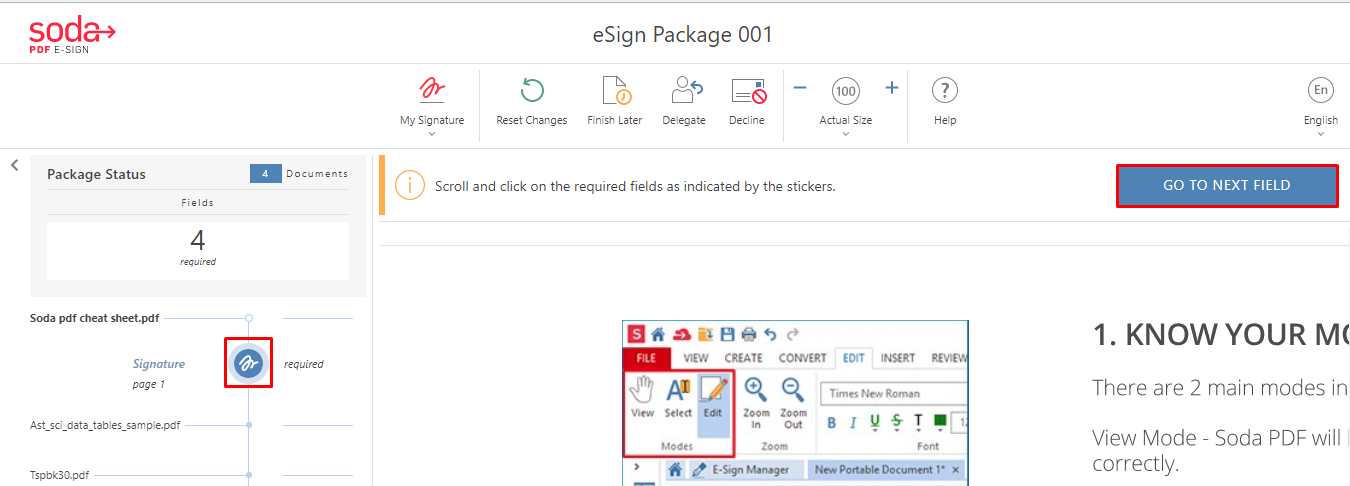Click the eSign Package 001 title
The image size is (1350, 486).
[683, 35]
